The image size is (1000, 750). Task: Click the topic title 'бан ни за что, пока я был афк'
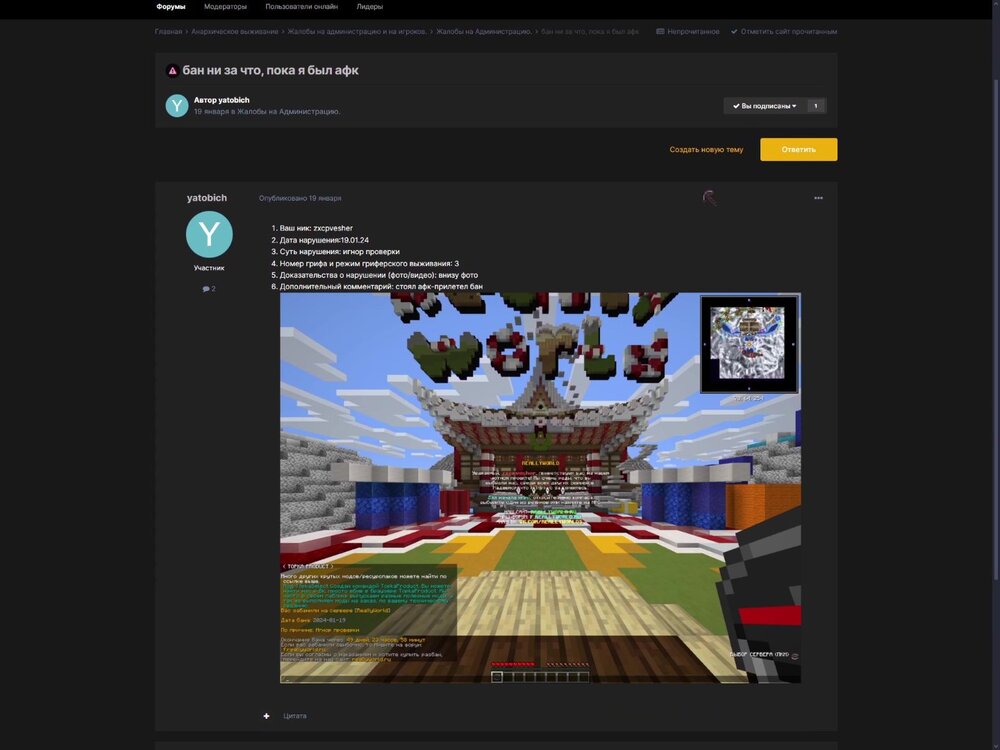270,71
